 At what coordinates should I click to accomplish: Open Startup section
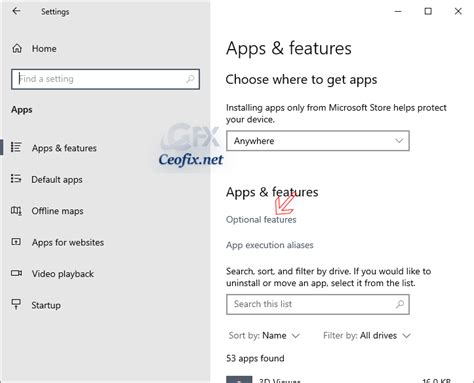pyautogui.click(x=46, y=305)
